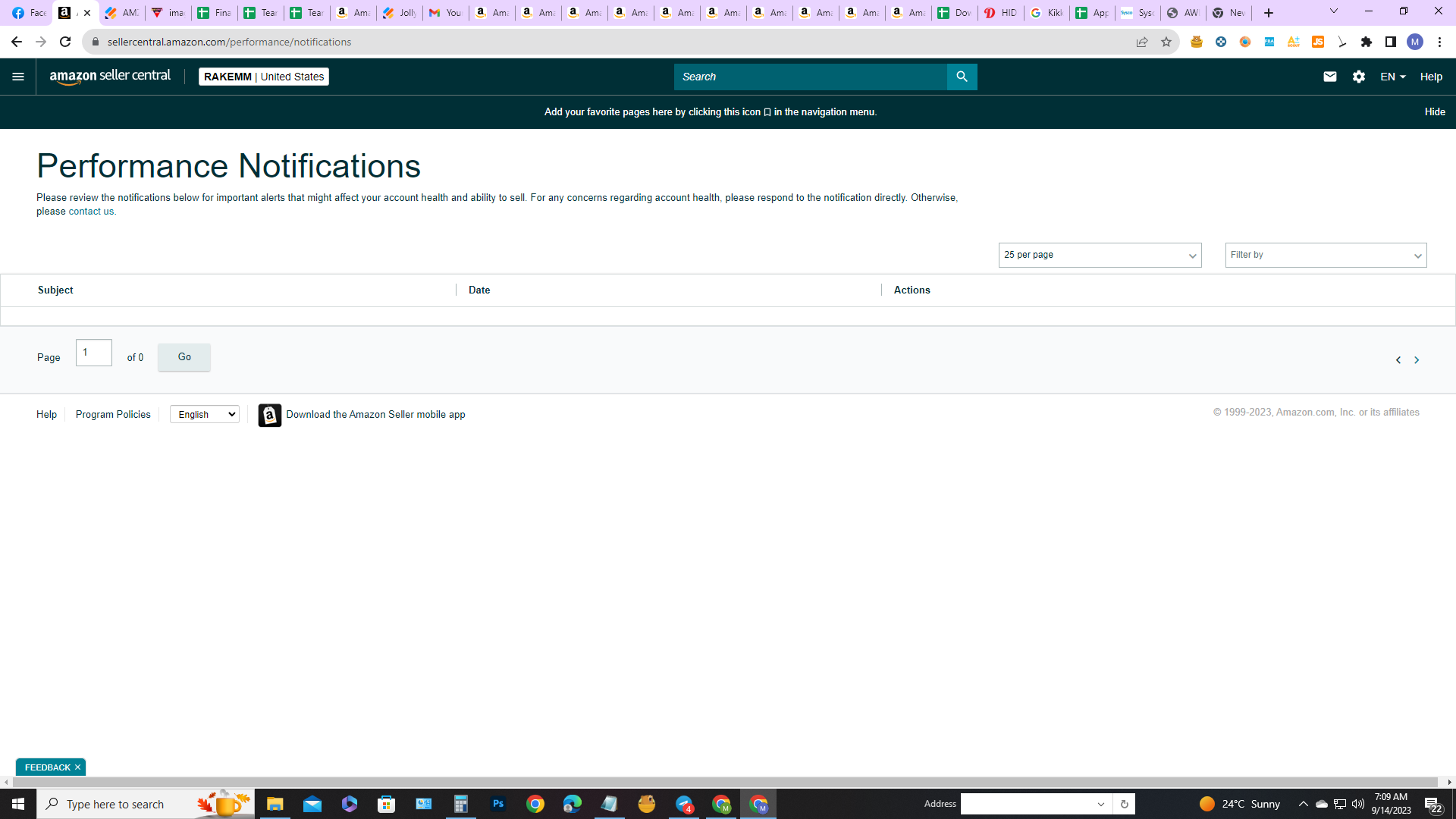Open the settings gear icon
The image size is (1456, 819).
coord(1358,77)
